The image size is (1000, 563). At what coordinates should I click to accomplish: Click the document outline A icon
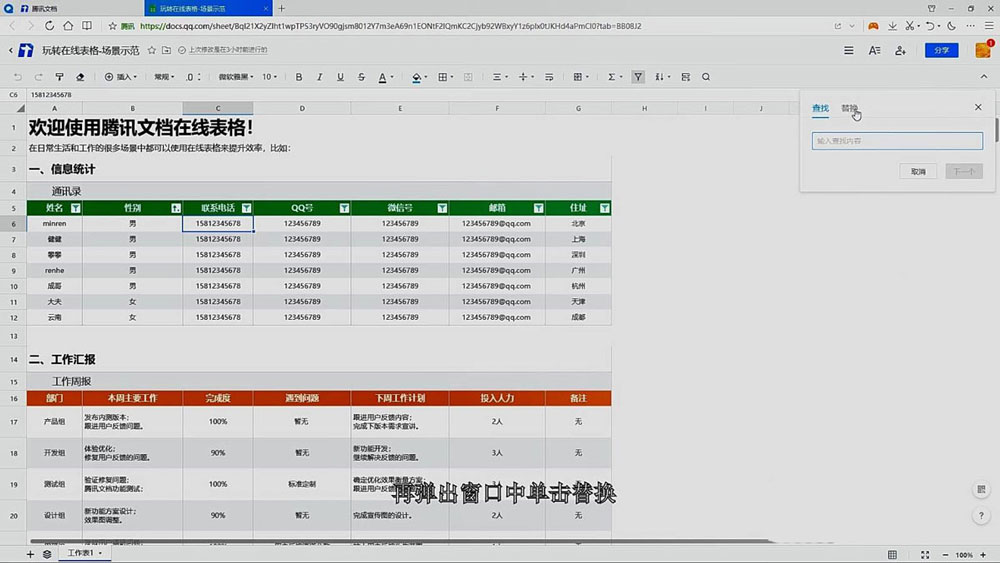pyautogui.click(x=874, y=50)
